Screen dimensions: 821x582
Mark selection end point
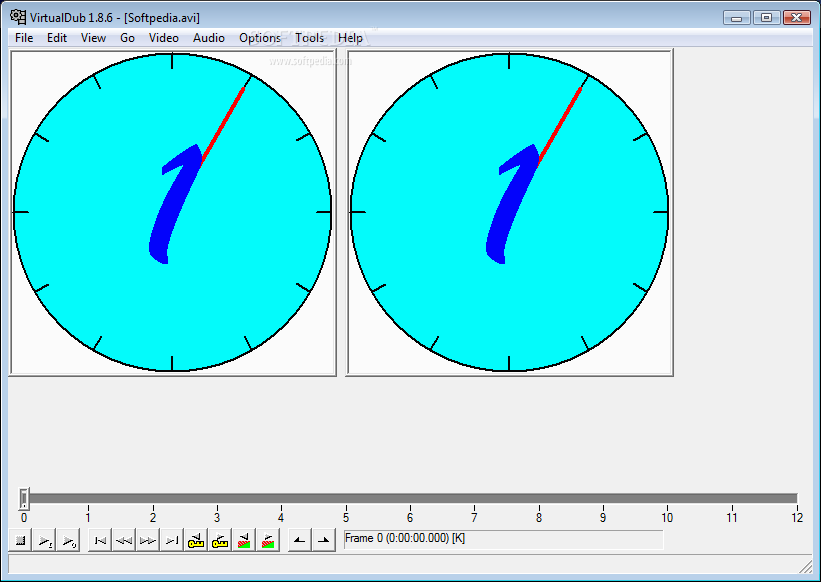[323, 541]
